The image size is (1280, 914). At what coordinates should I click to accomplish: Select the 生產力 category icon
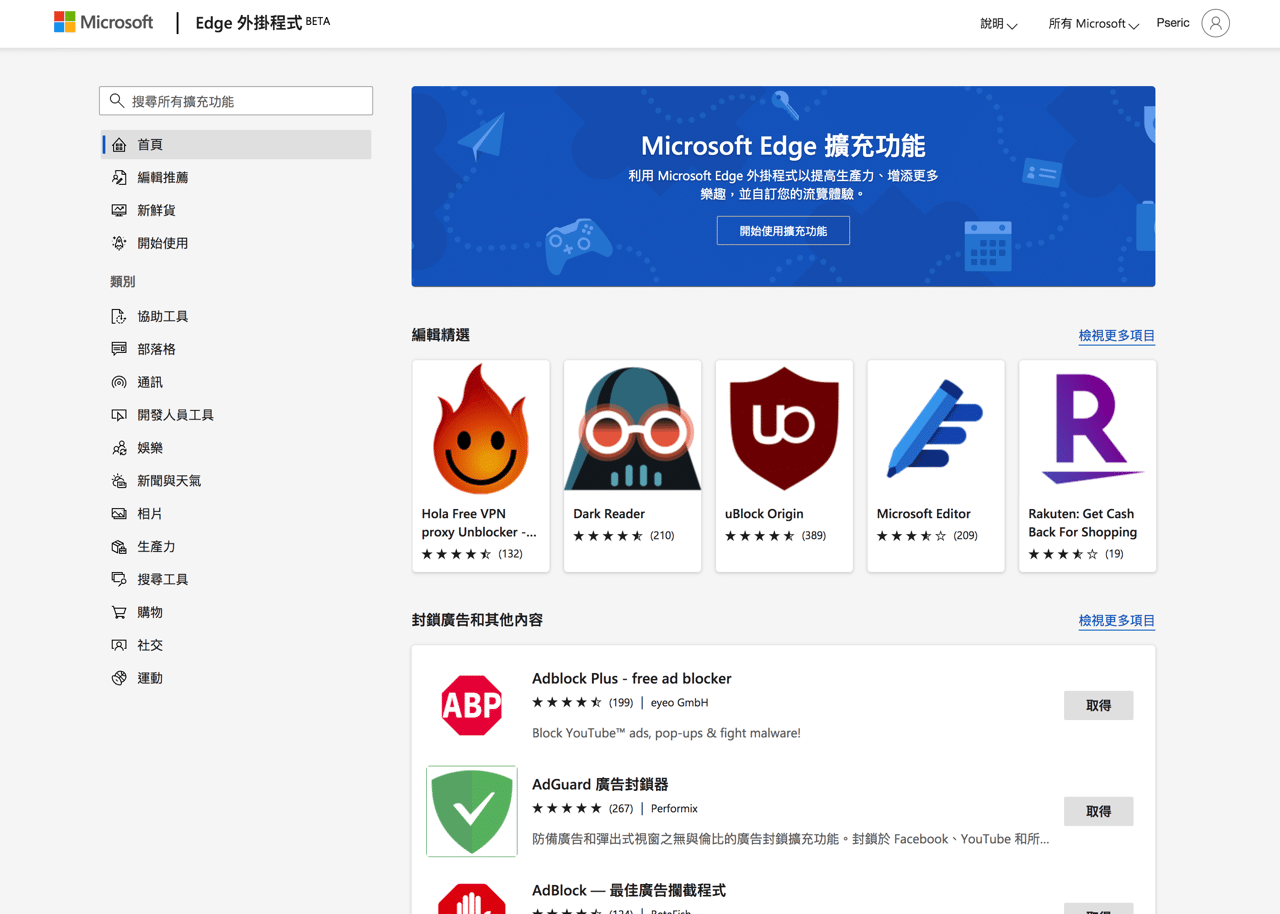pos(117,546)
